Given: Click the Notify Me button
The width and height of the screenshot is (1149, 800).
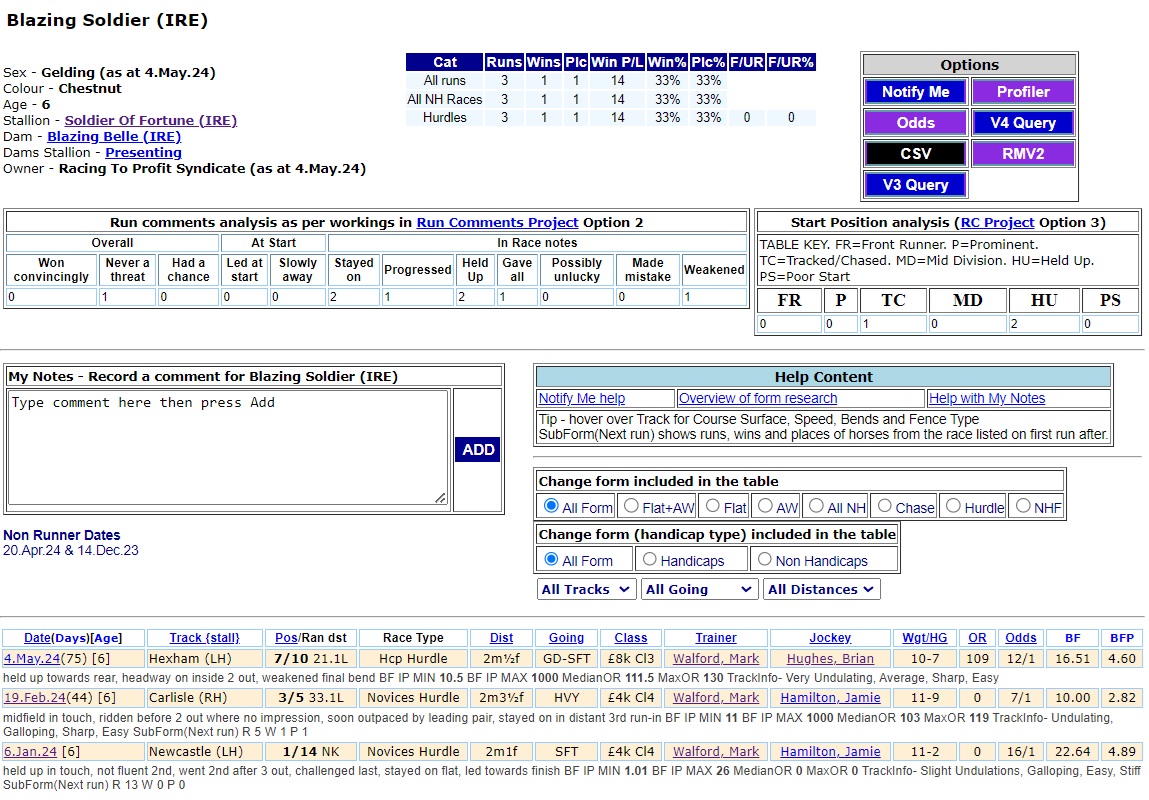Looking at the screenshot, I should [915, 92].
